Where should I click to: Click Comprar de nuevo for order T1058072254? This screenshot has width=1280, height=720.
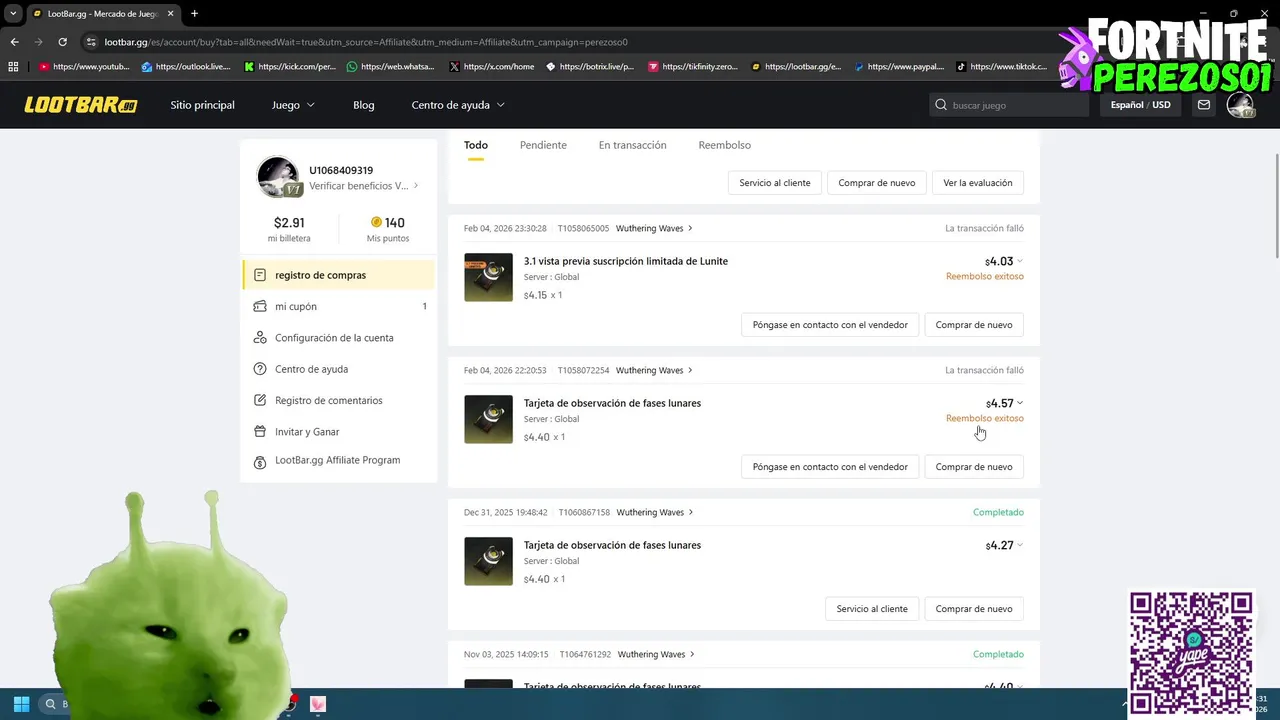[974, 467]
